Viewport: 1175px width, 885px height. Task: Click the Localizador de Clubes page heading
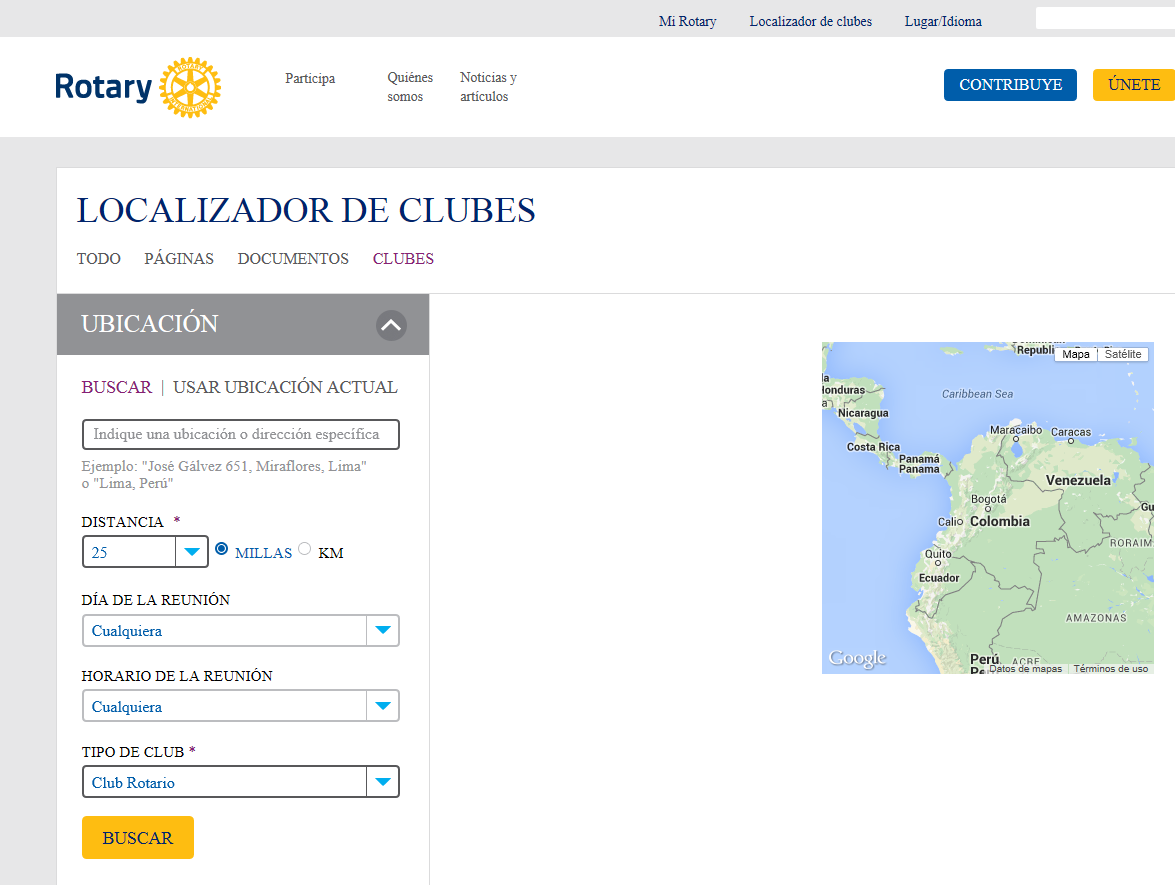click(306, 211)
